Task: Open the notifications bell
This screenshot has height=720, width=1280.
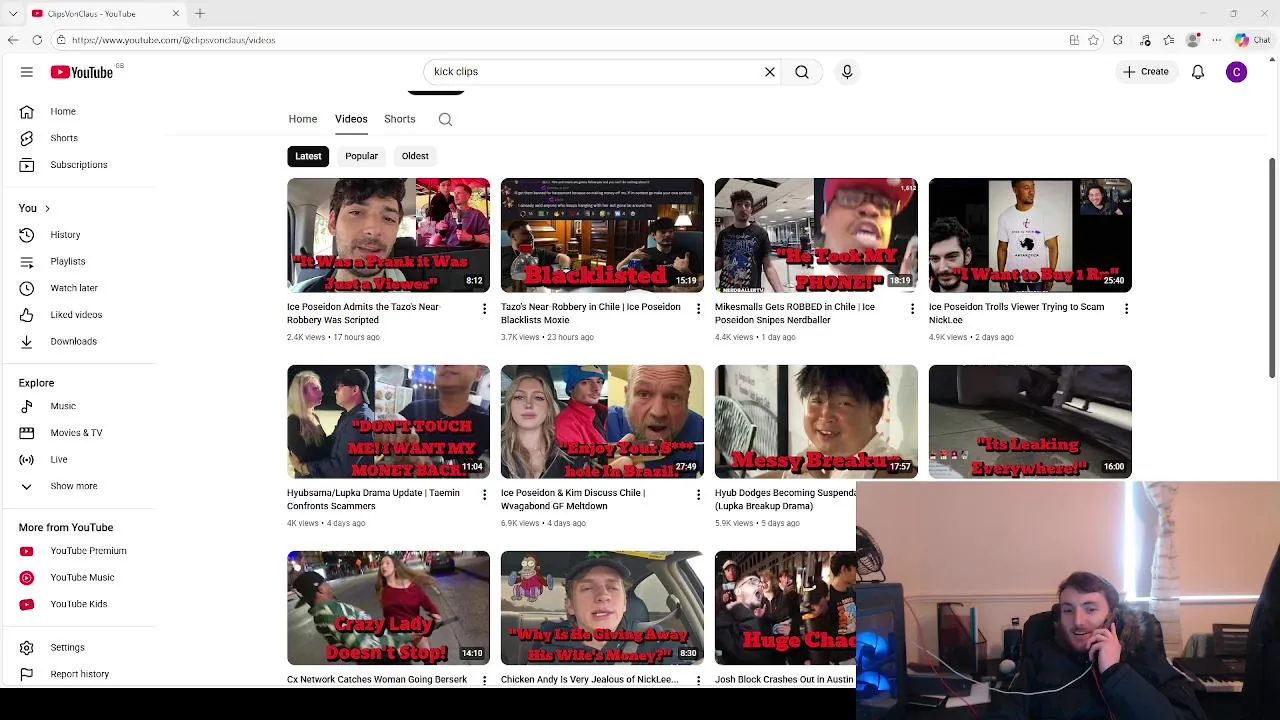Action: coord(1198,72)
